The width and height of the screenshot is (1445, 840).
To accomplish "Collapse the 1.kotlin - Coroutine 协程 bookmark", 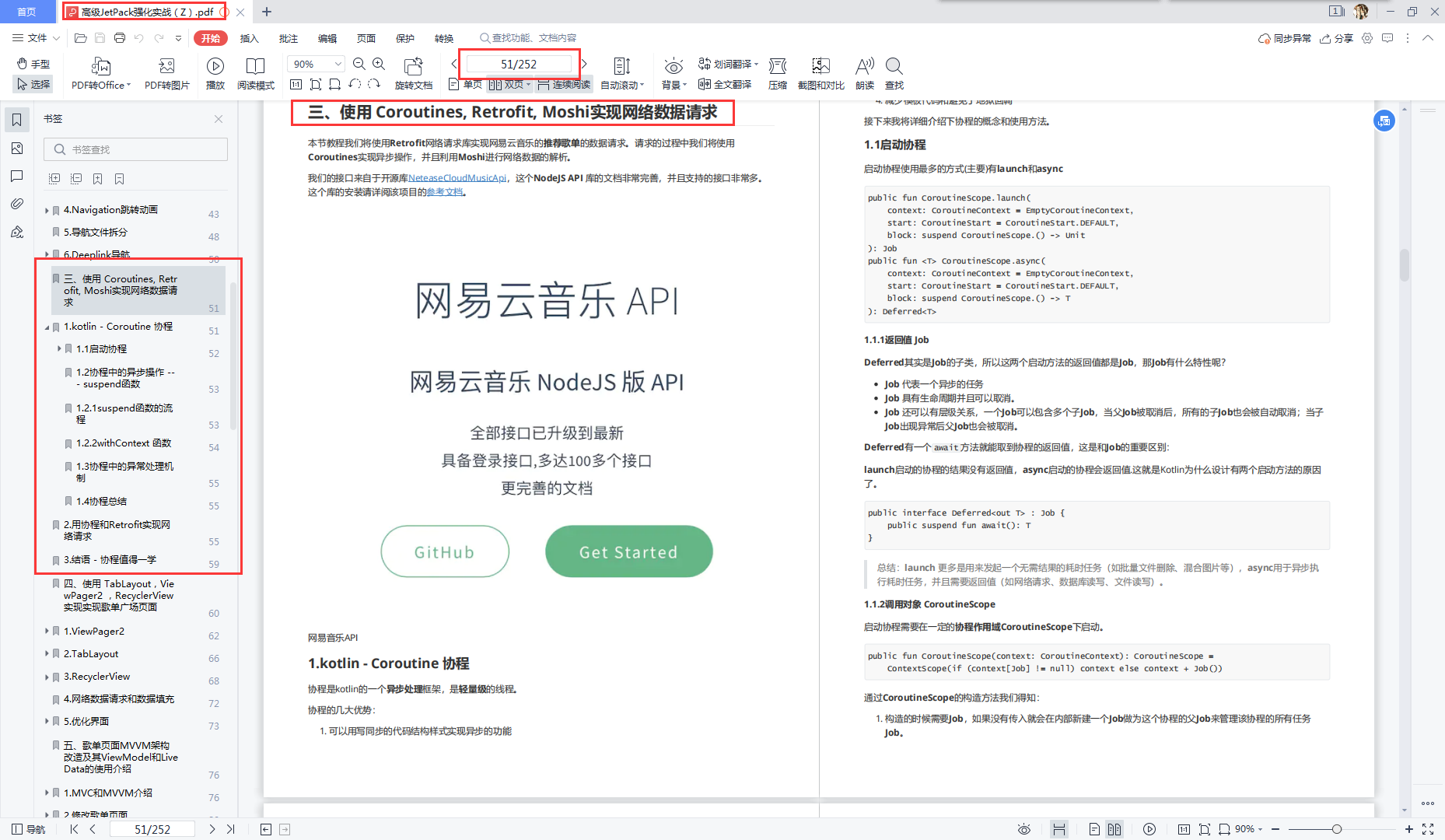I will tap(47, 327).
